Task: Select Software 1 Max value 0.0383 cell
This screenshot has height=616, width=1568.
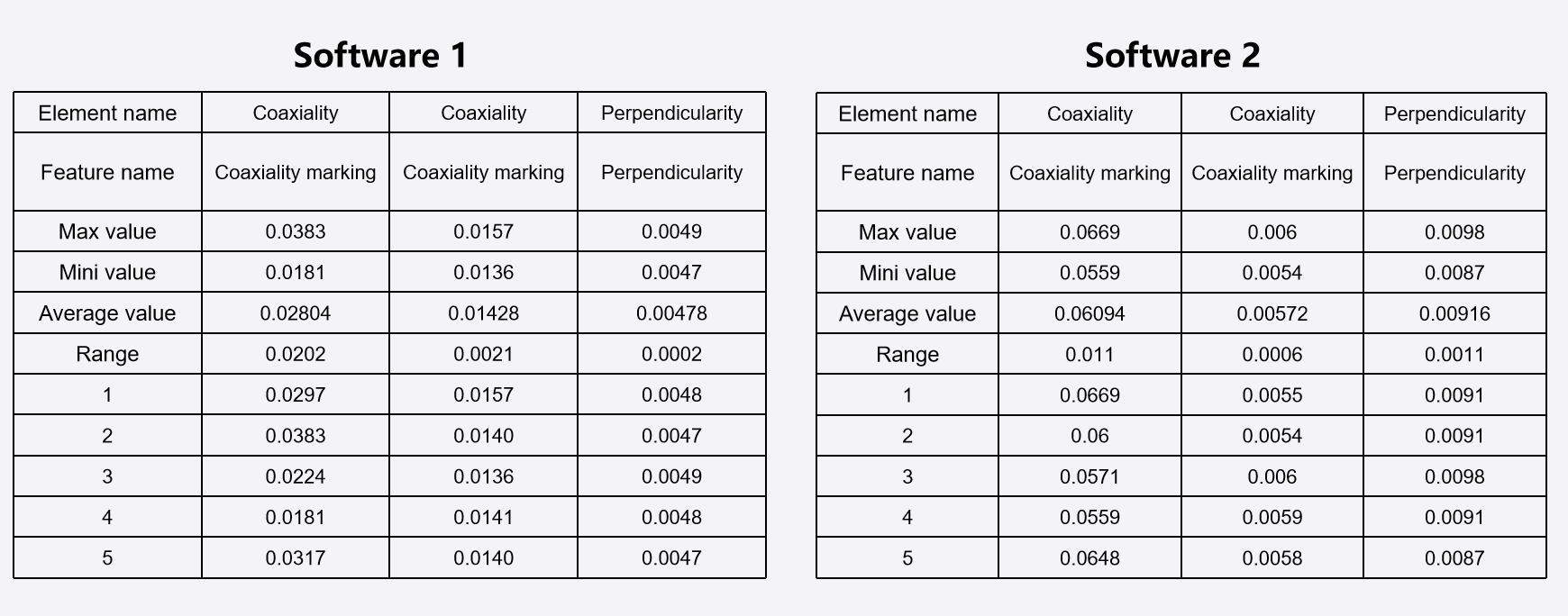Action: click(296, 231)
